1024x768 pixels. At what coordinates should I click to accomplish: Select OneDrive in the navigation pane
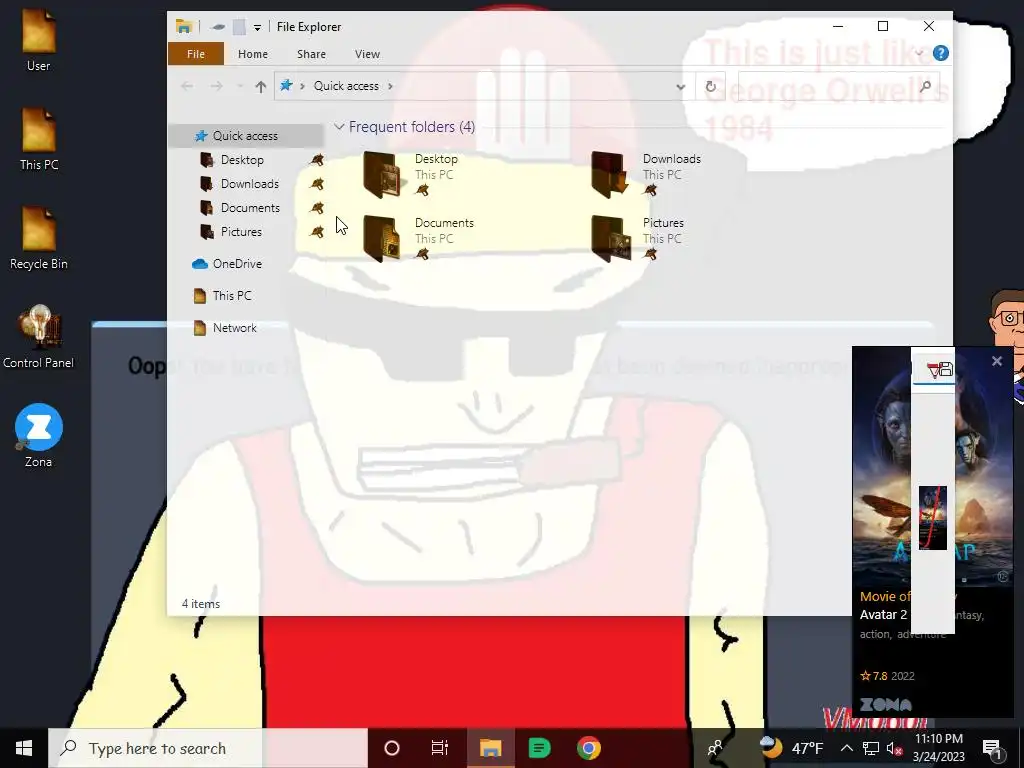click(x=237, y=264)
